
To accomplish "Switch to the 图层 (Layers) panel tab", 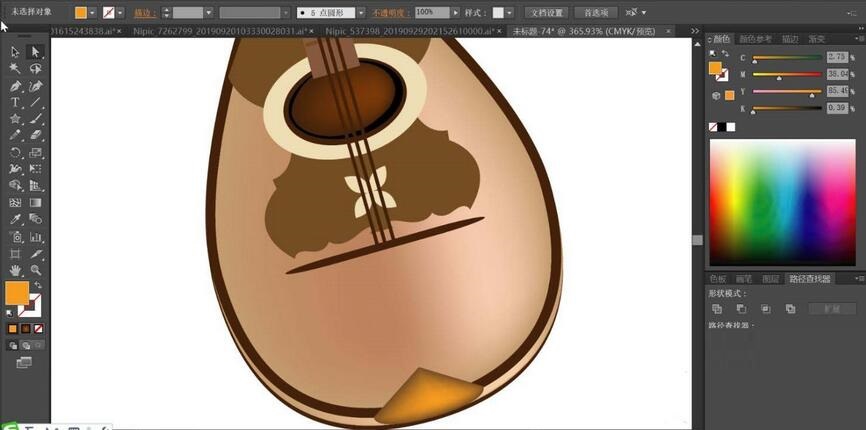I will click(771, 279).
